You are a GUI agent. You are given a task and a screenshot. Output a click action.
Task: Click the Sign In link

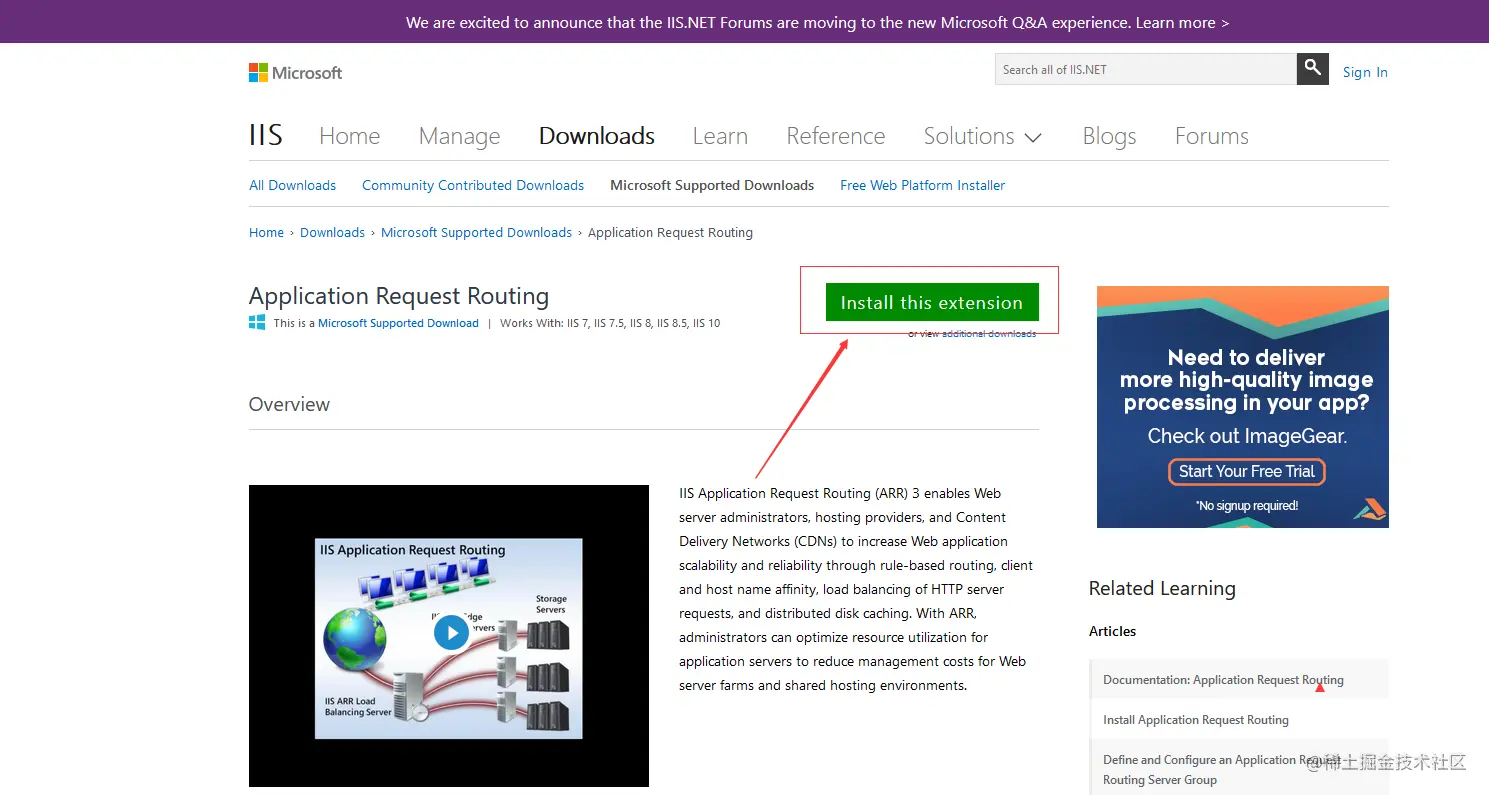pyautogui.click(x=1365, y=72)
